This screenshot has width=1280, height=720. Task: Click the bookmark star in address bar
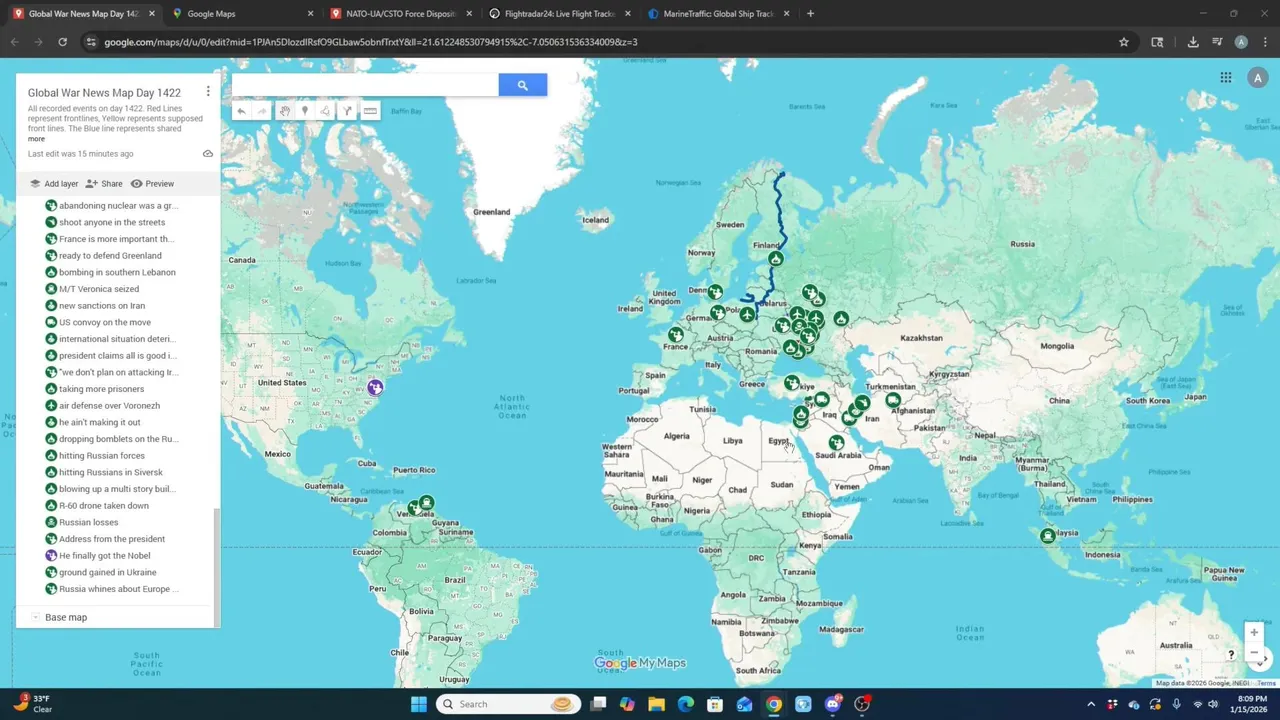[x=1124, y=42]
